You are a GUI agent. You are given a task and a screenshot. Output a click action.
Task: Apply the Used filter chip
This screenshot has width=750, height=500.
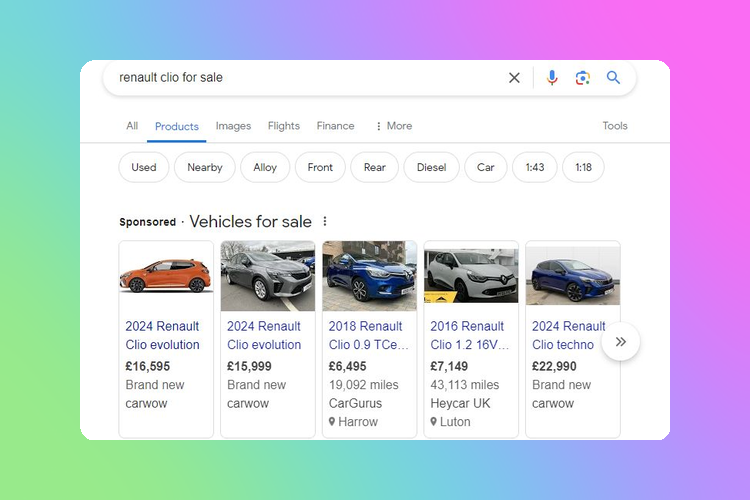[143, 167]
